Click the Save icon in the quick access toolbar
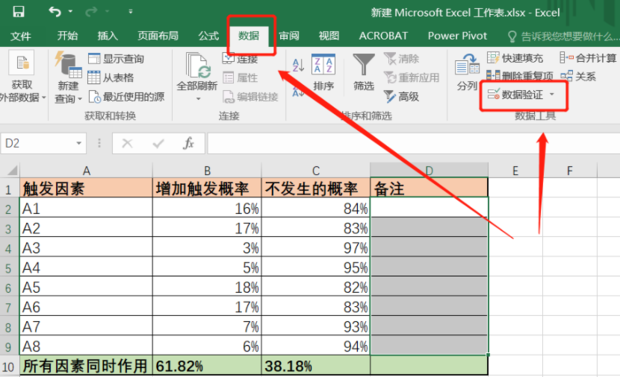The height and width of the screenshot is (377, 620). [18, 11]
